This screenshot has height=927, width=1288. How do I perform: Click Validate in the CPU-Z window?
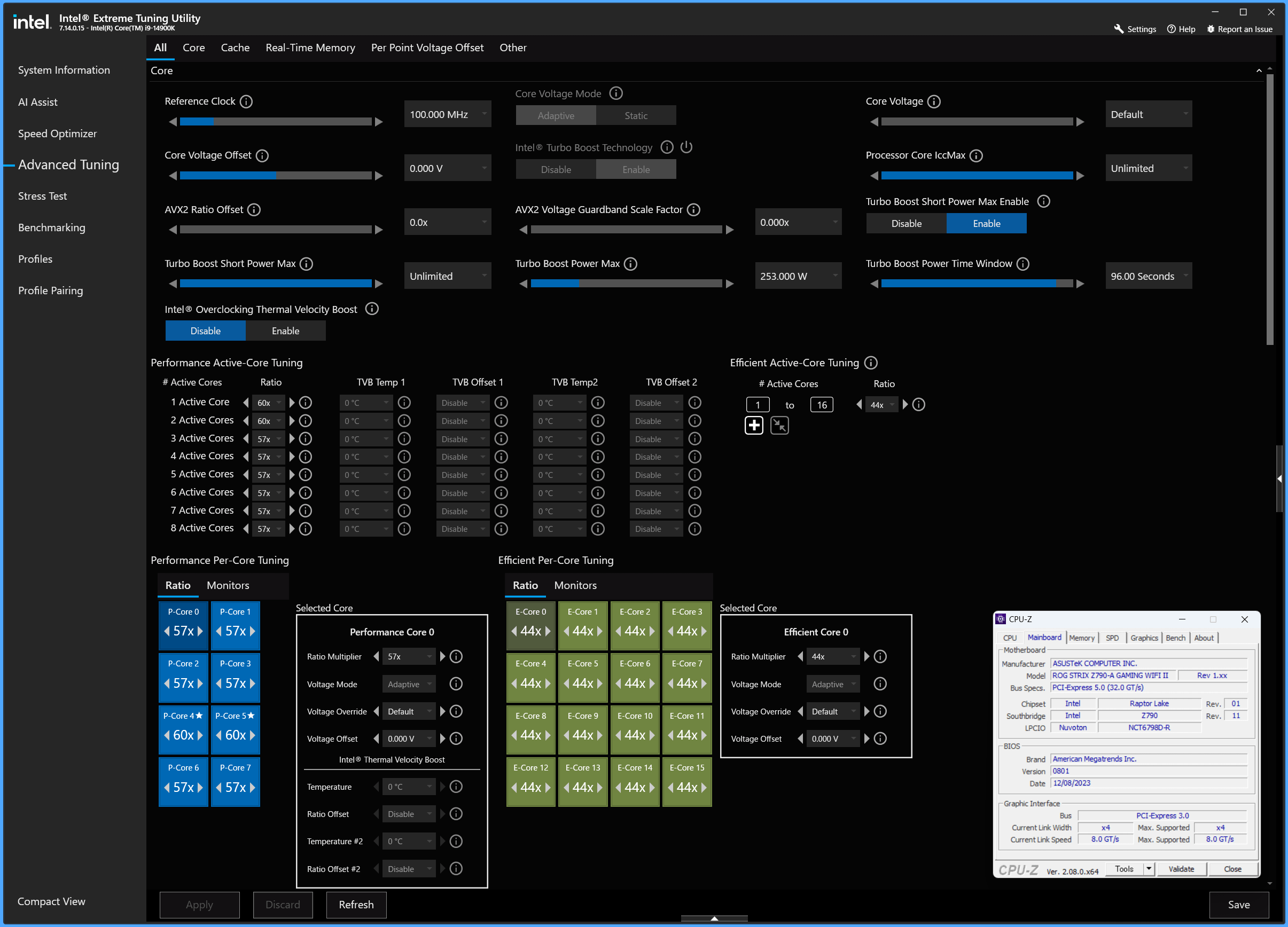point(1181,869)
